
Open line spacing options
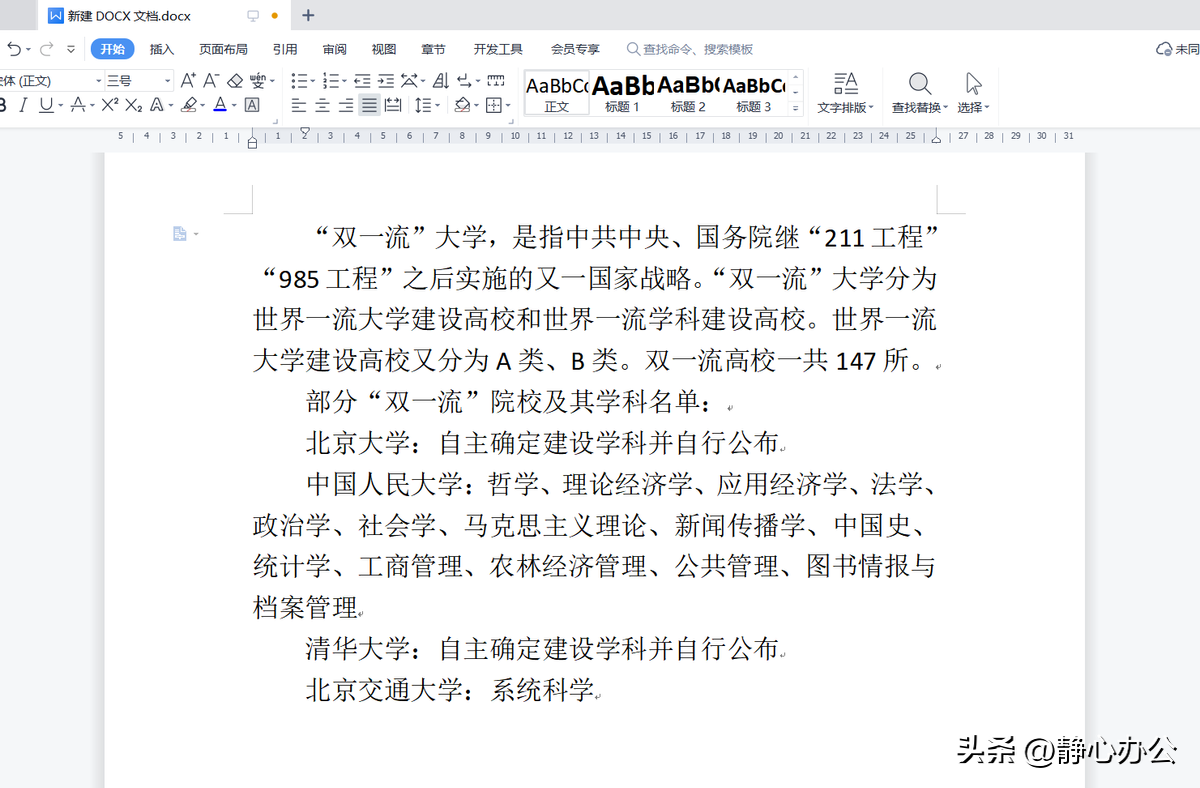pos(422,105)
